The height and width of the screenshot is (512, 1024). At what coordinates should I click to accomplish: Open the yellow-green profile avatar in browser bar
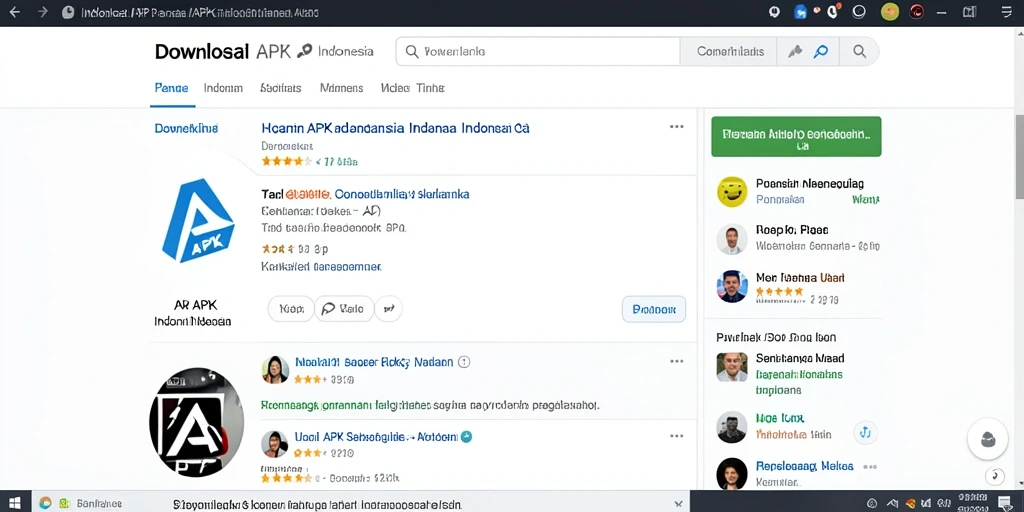(x=889, y=12)
